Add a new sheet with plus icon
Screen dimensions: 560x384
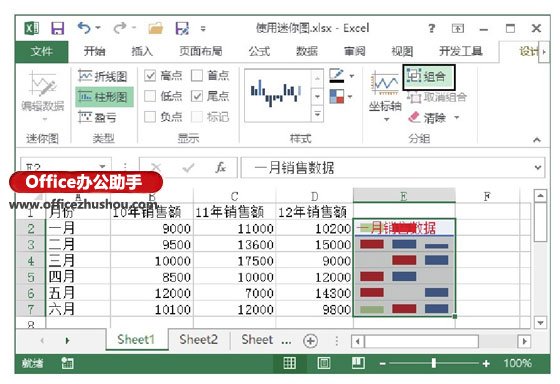coord(310,340)
